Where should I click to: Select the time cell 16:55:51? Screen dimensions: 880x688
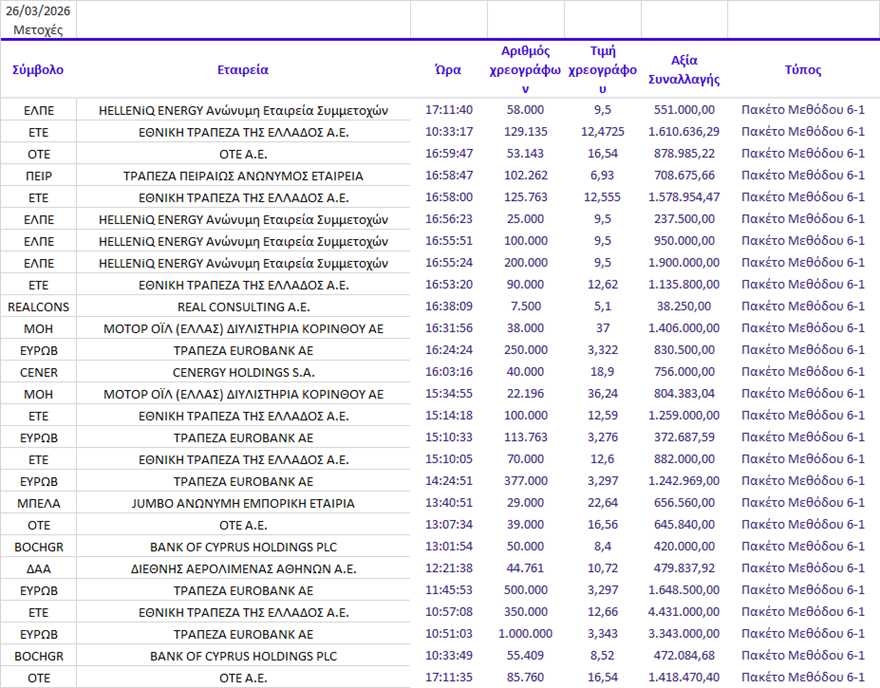[448, 241]
